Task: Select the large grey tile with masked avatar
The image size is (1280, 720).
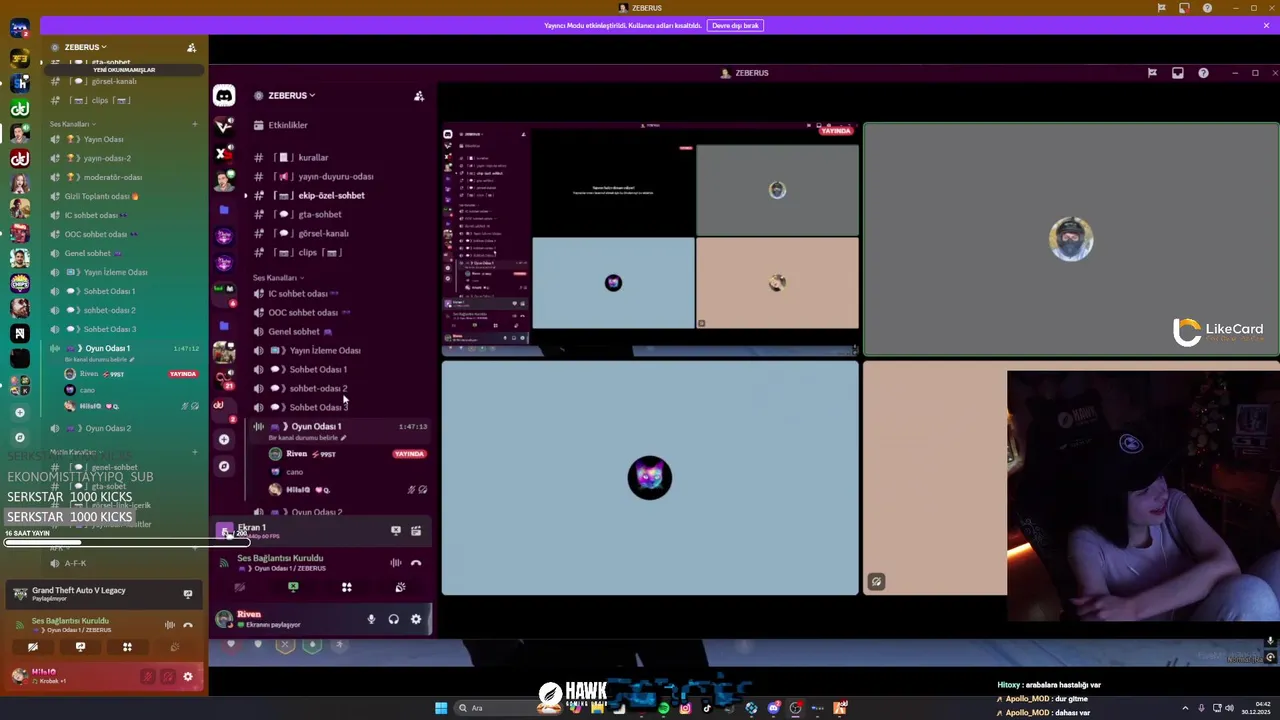Action: (1071, 240)
